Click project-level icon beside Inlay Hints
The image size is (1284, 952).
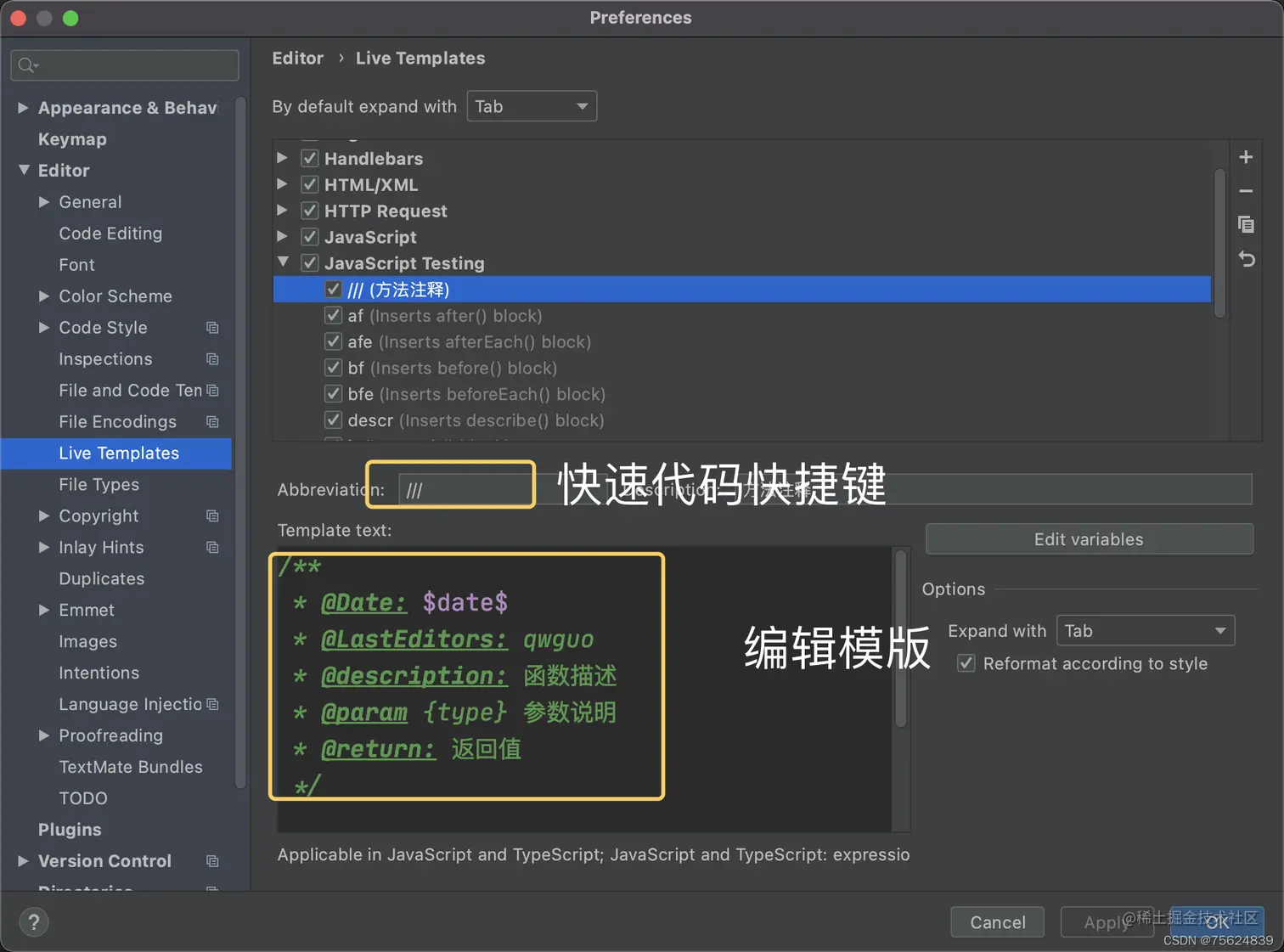click(x=212, y=548)
